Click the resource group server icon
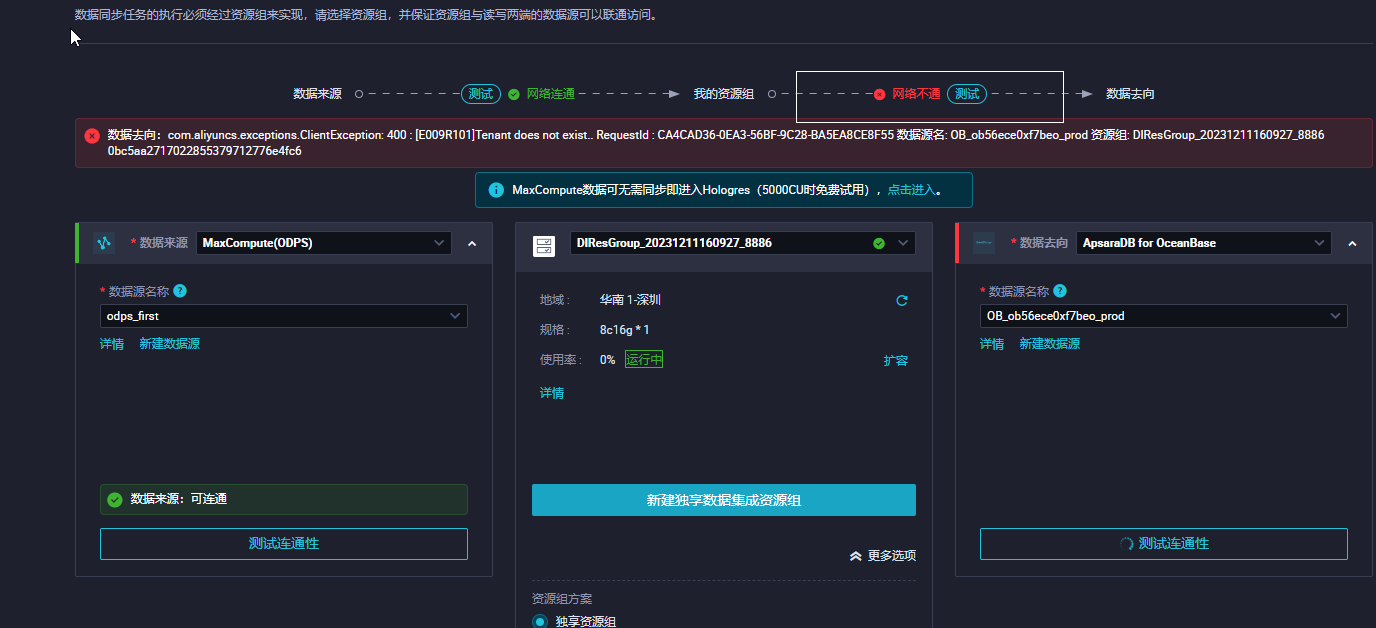Image resolution: width=1376 pixels, height=628 pixels. tap(544, 246)
